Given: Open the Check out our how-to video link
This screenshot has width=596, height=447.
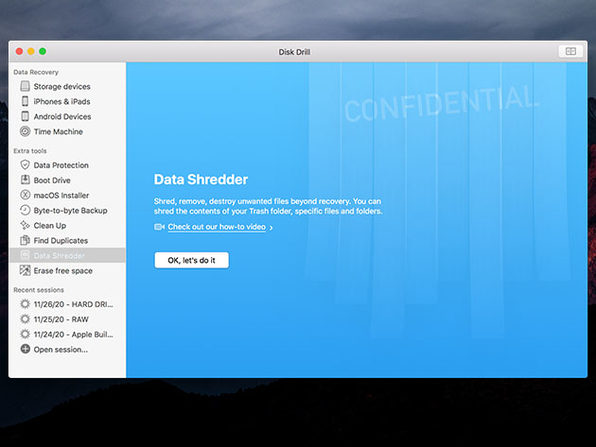Looking at the screenshot, I should [217, 227].
